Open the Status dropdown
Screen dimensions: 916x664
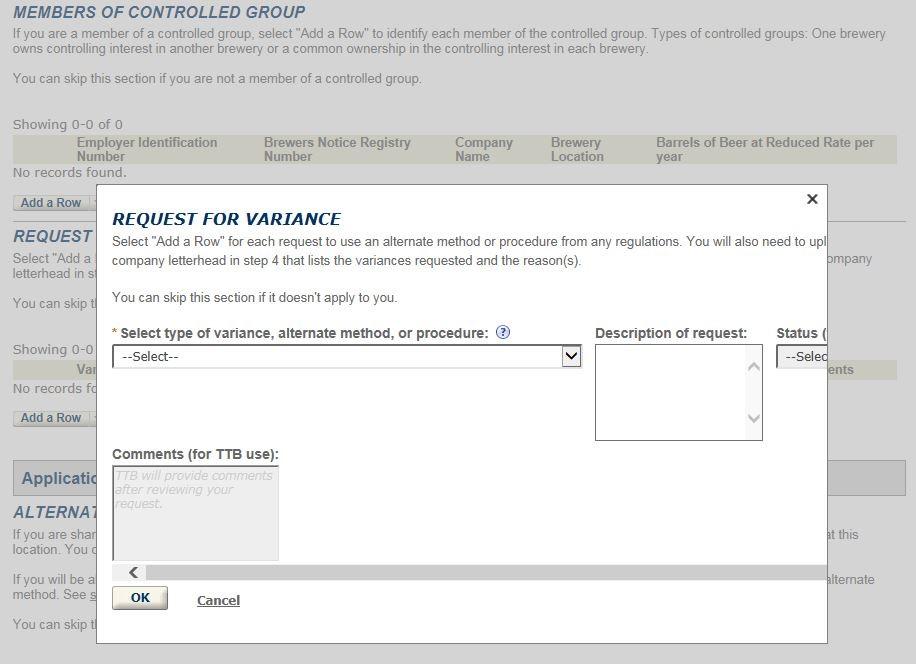coord(801,357)
